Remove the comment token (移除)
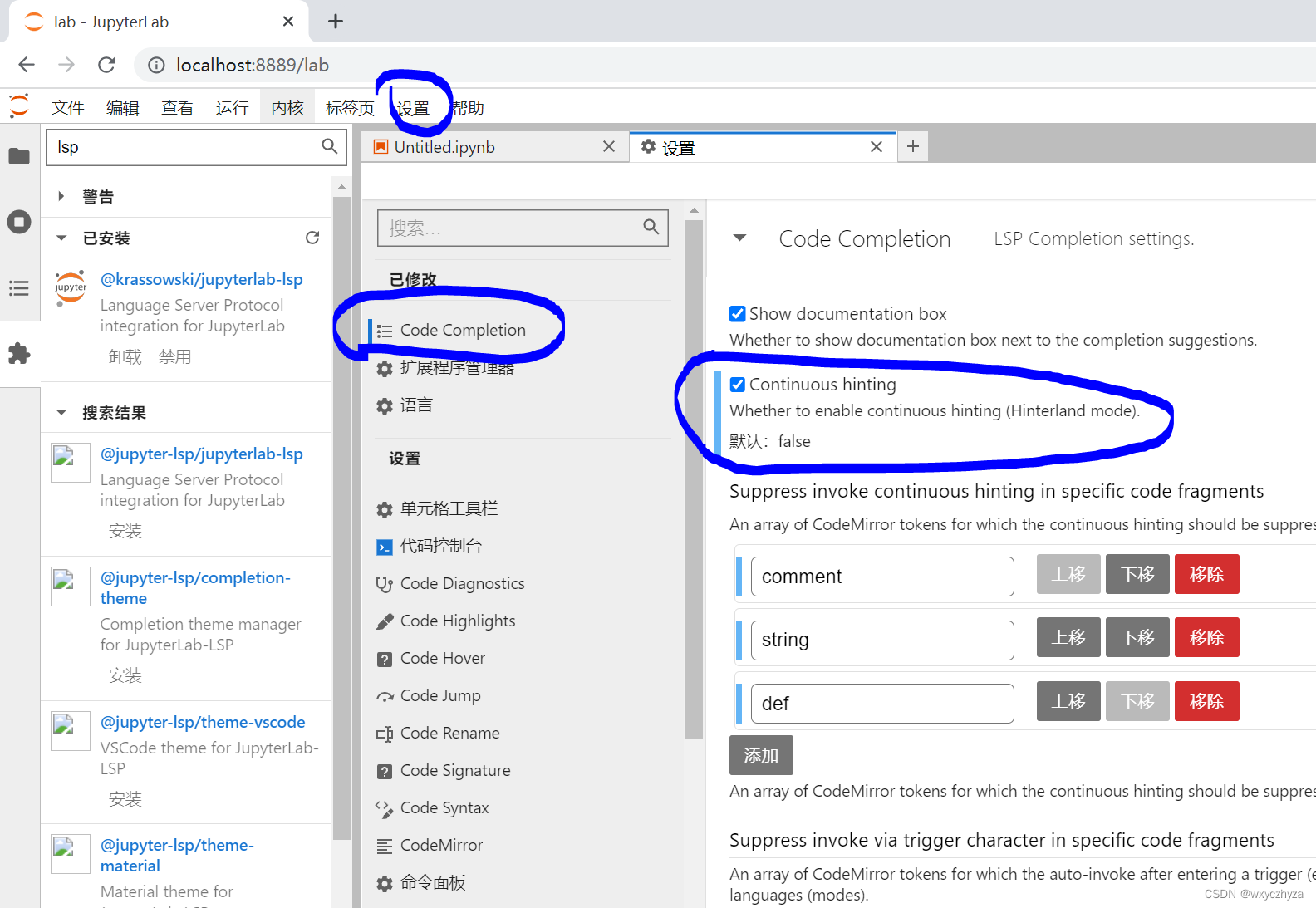 click(x=1206, y=574)
